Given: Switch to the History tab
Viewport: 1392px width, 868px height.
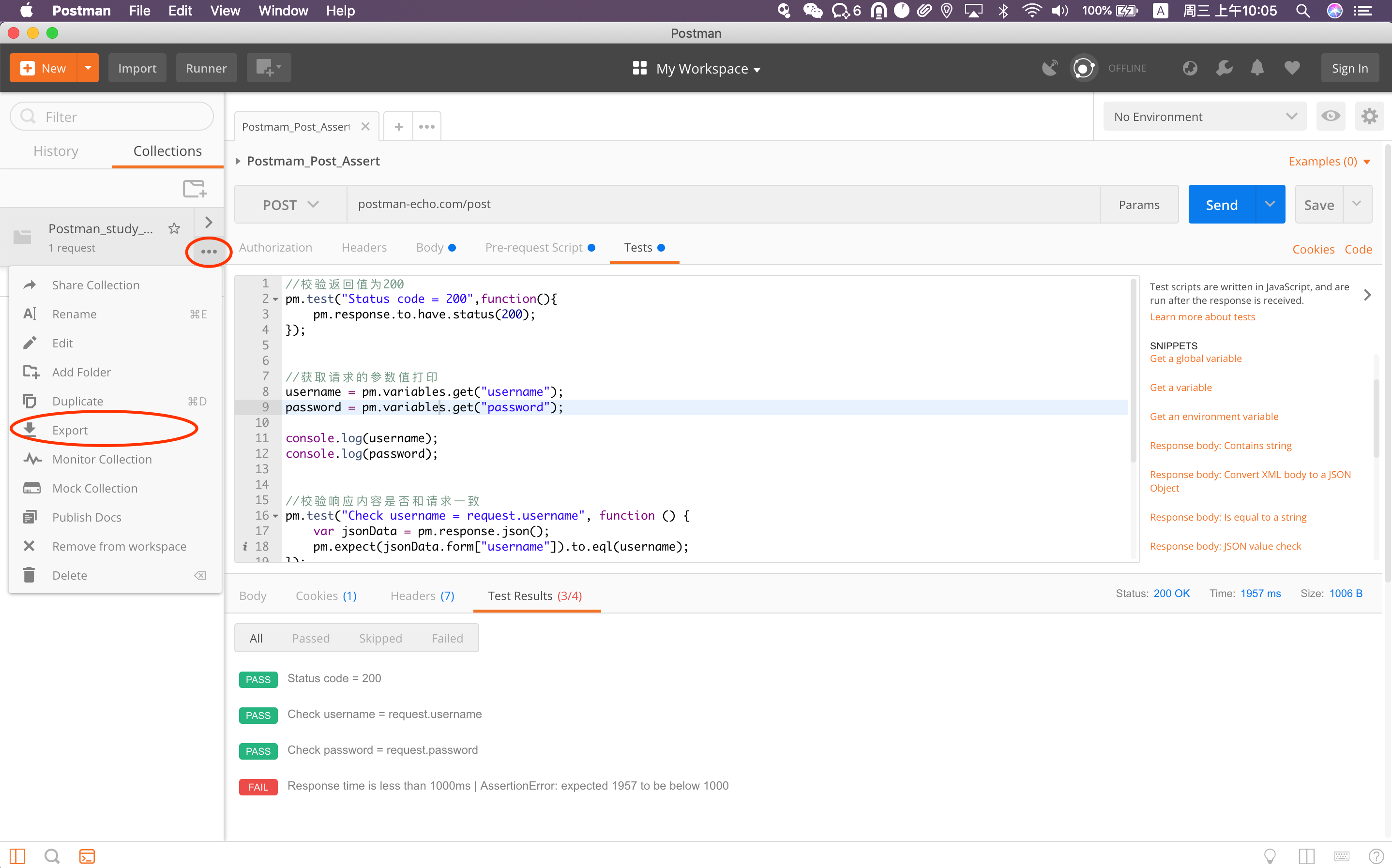Looking at the screenshot, I should (56, 150).
